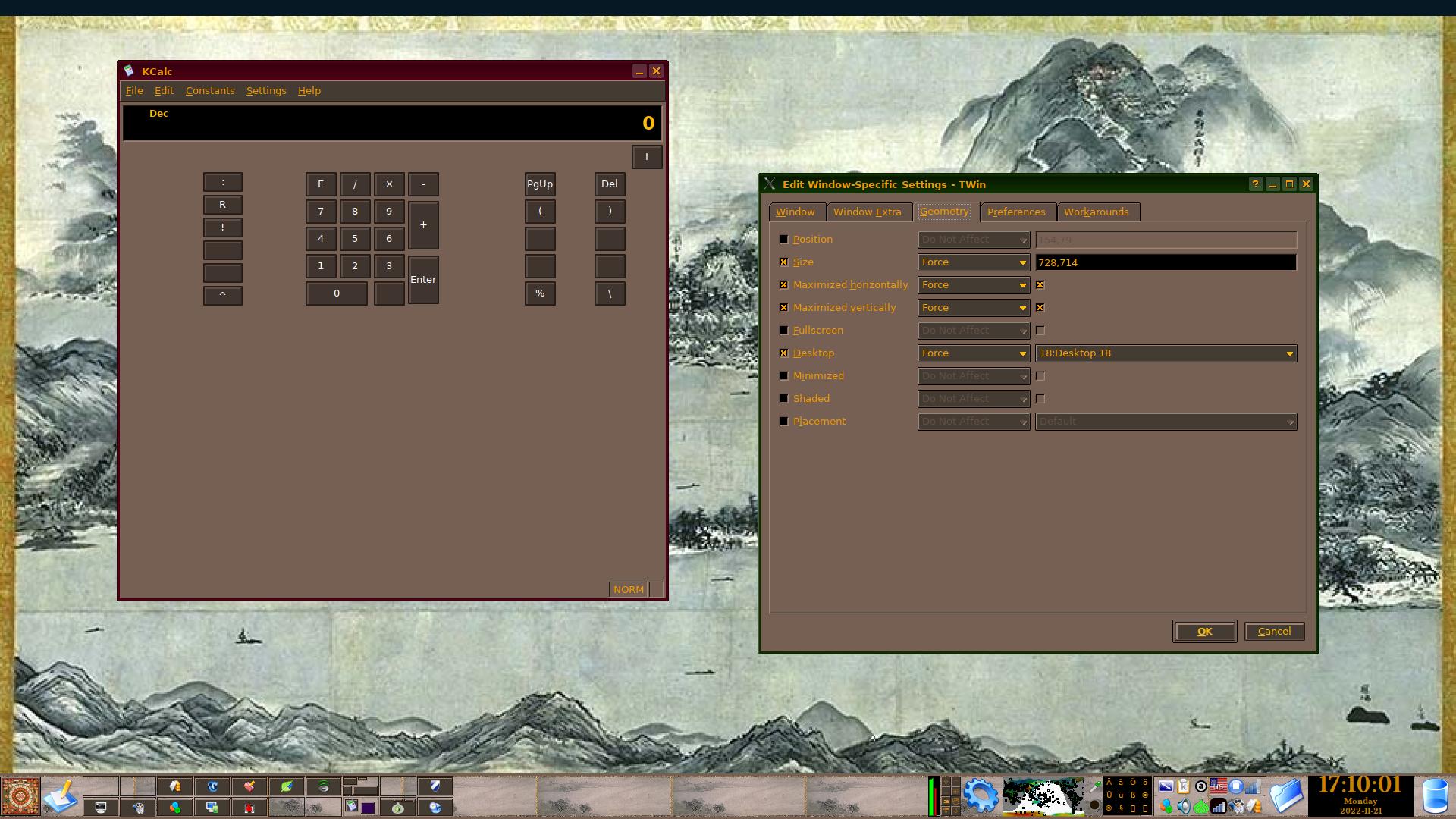Click the % button in KCalc
The width and height of the screenshot is (1456, 819).
point(540,293)
